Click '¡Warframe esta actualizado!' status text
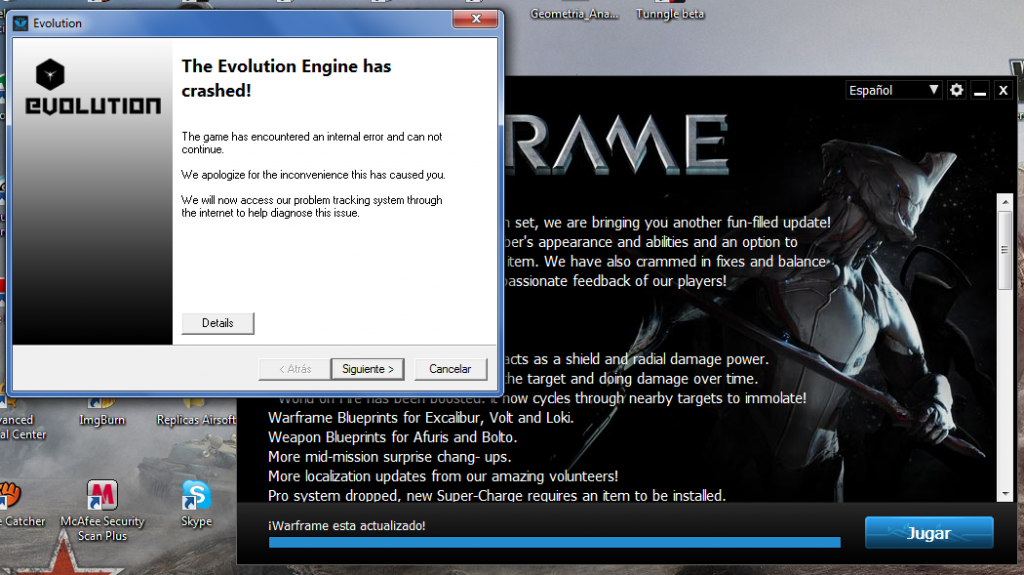Image resolution: width=1024 pixels, height=575 pixels. click(346, 525)
